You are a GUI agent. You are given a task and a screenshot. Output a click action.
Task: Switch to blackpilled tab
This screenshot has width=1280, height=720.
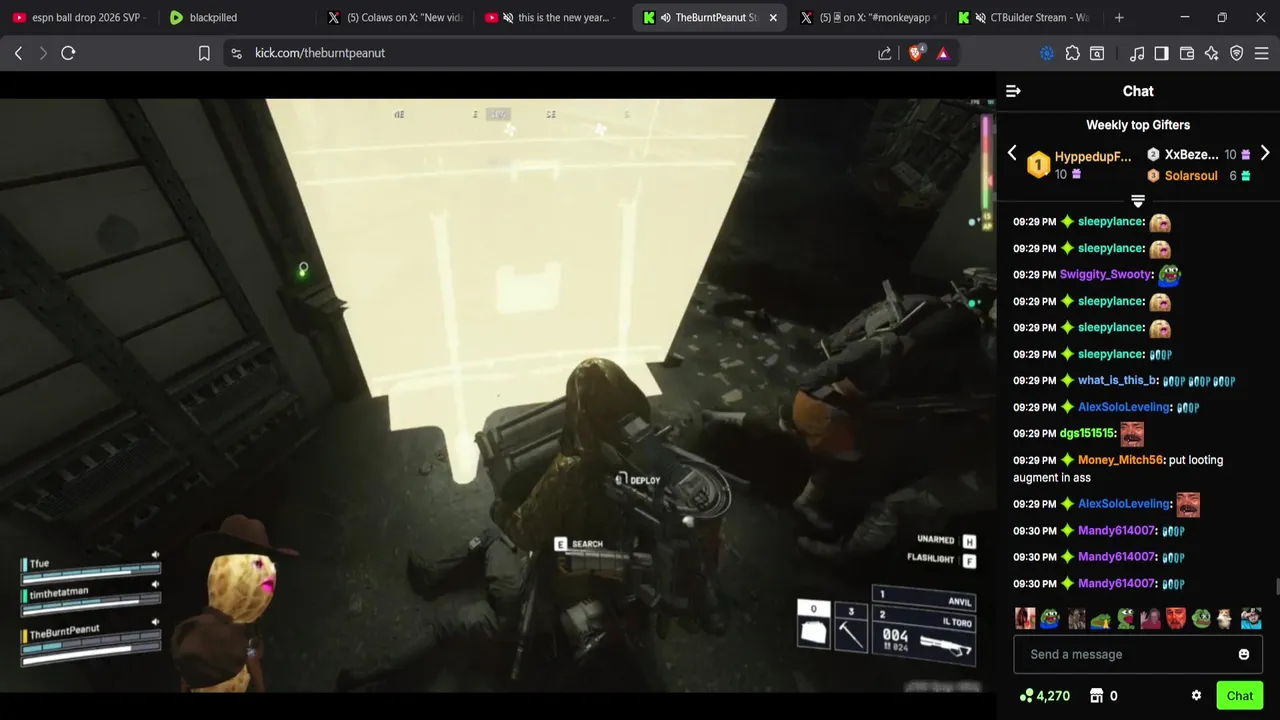click(x=235, y=17)
